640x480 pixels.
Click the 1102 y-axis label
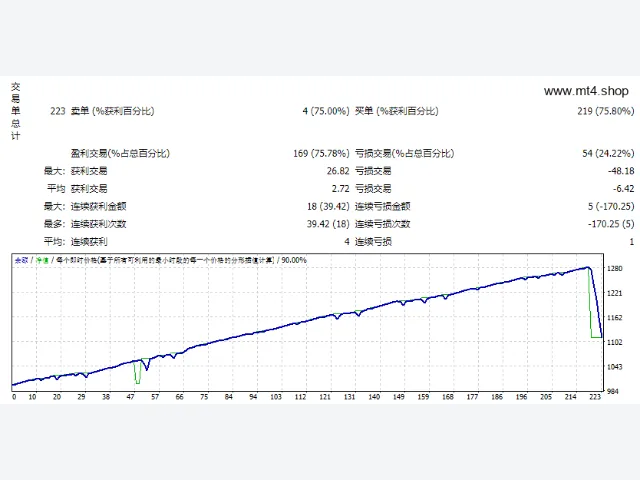tap(615, 342)
